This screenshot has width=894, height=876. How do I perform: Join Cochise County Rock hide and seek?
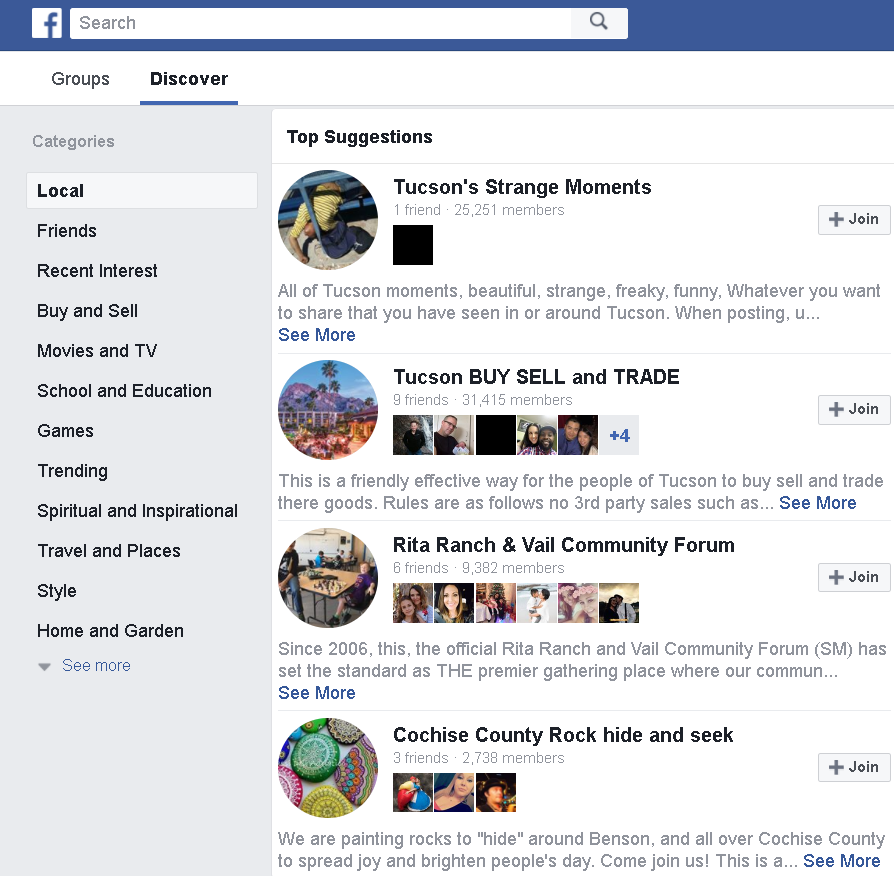[x=853, y=767]
